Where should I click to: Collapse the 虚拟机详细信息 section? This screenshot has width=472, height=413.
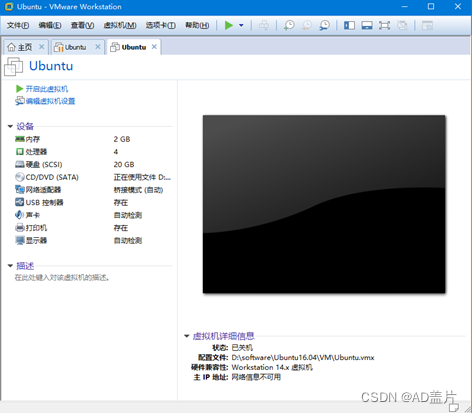(187, 336)
